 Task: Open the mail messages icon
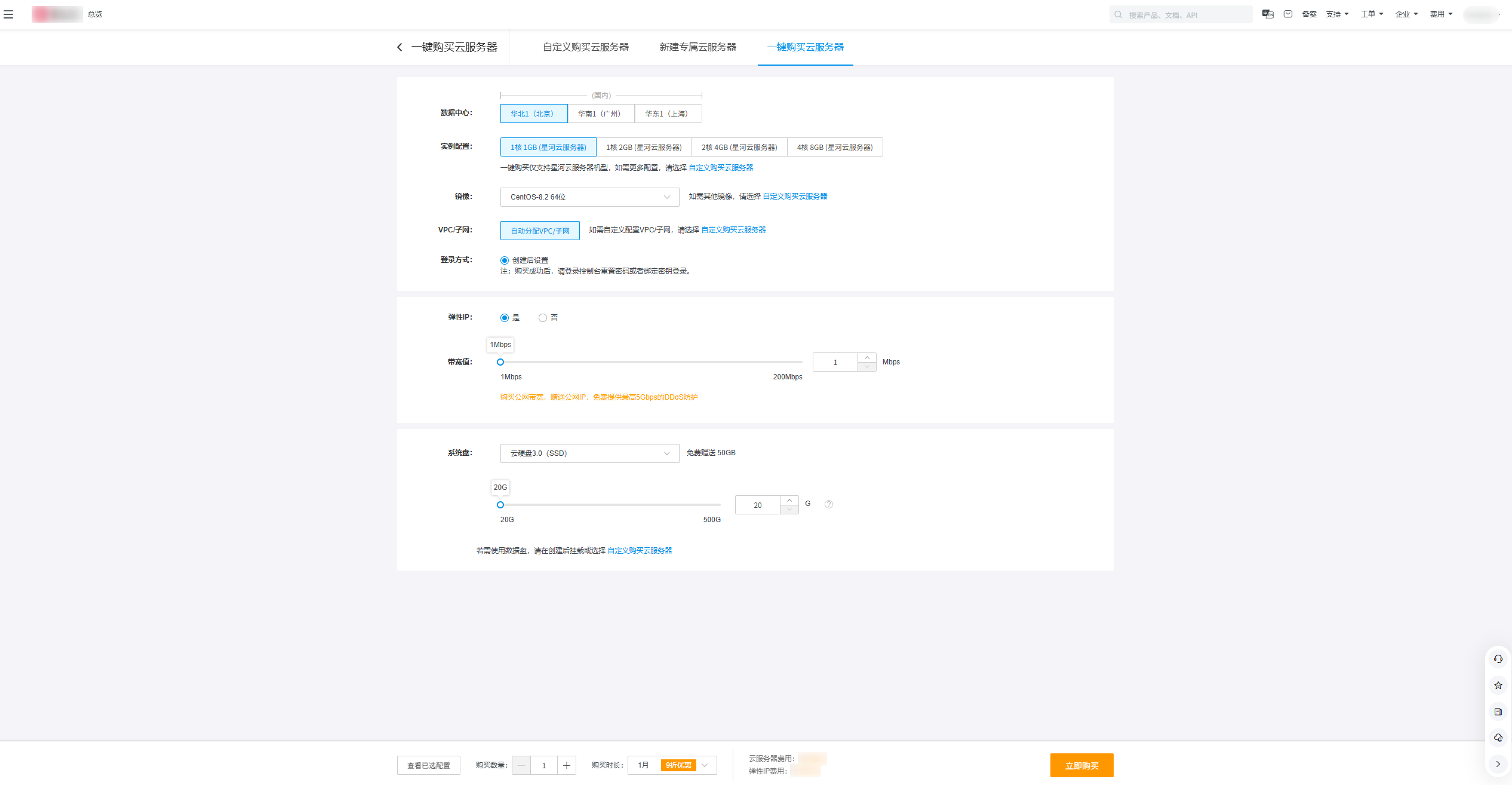pos(1288,14)
